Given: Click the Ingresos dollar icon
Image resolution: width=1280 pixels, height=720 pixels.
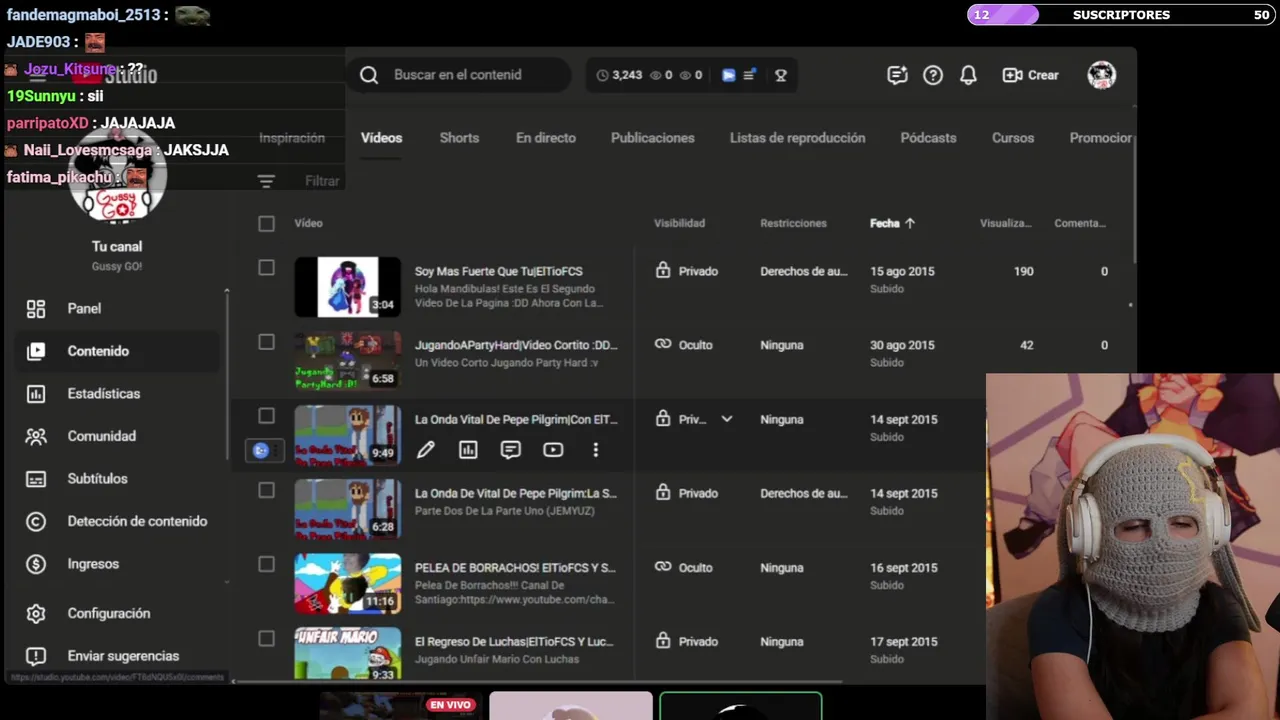Looking at the screenshot, I should coord(36,564).
